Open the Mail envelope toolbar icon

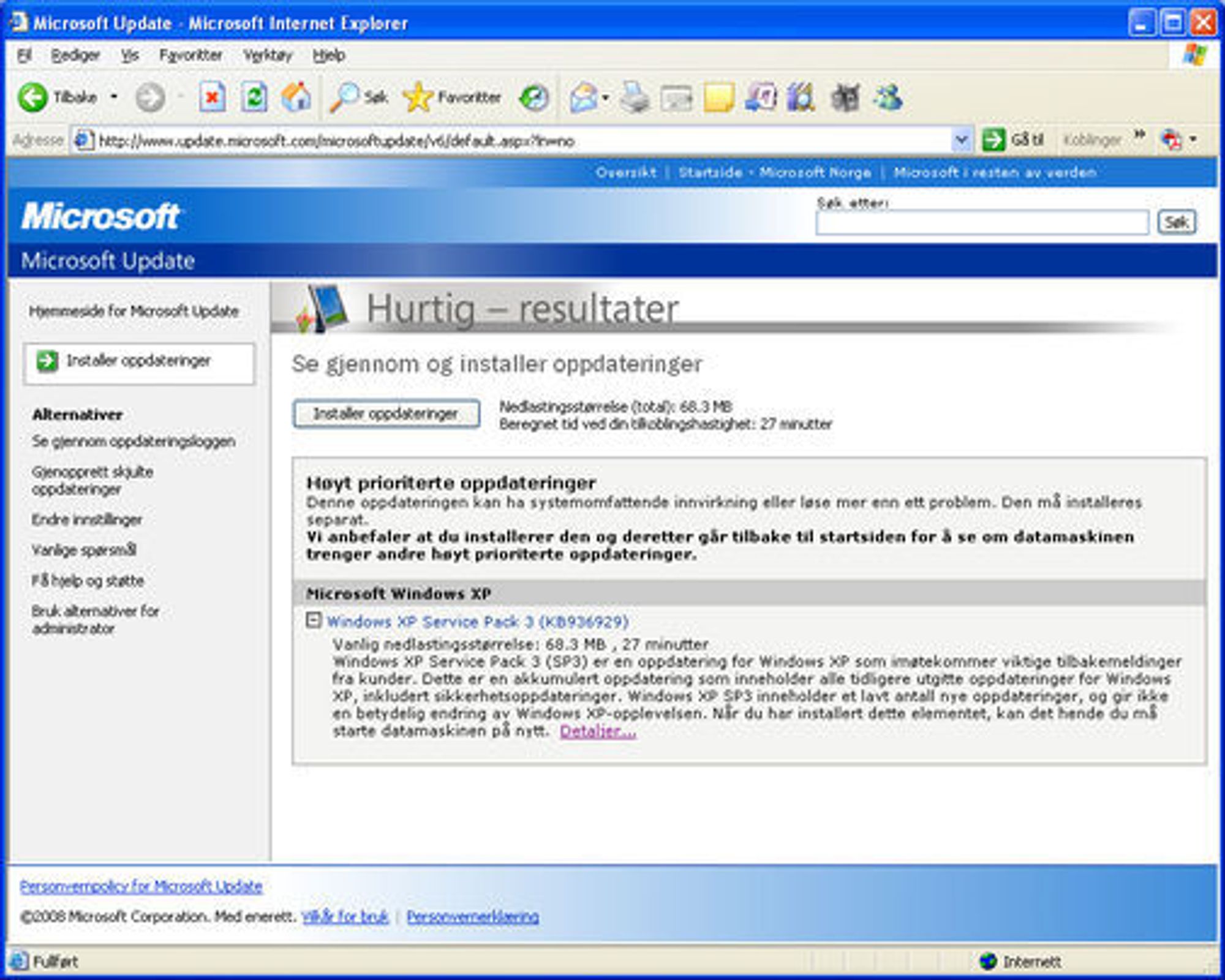[x=583, y=97]
